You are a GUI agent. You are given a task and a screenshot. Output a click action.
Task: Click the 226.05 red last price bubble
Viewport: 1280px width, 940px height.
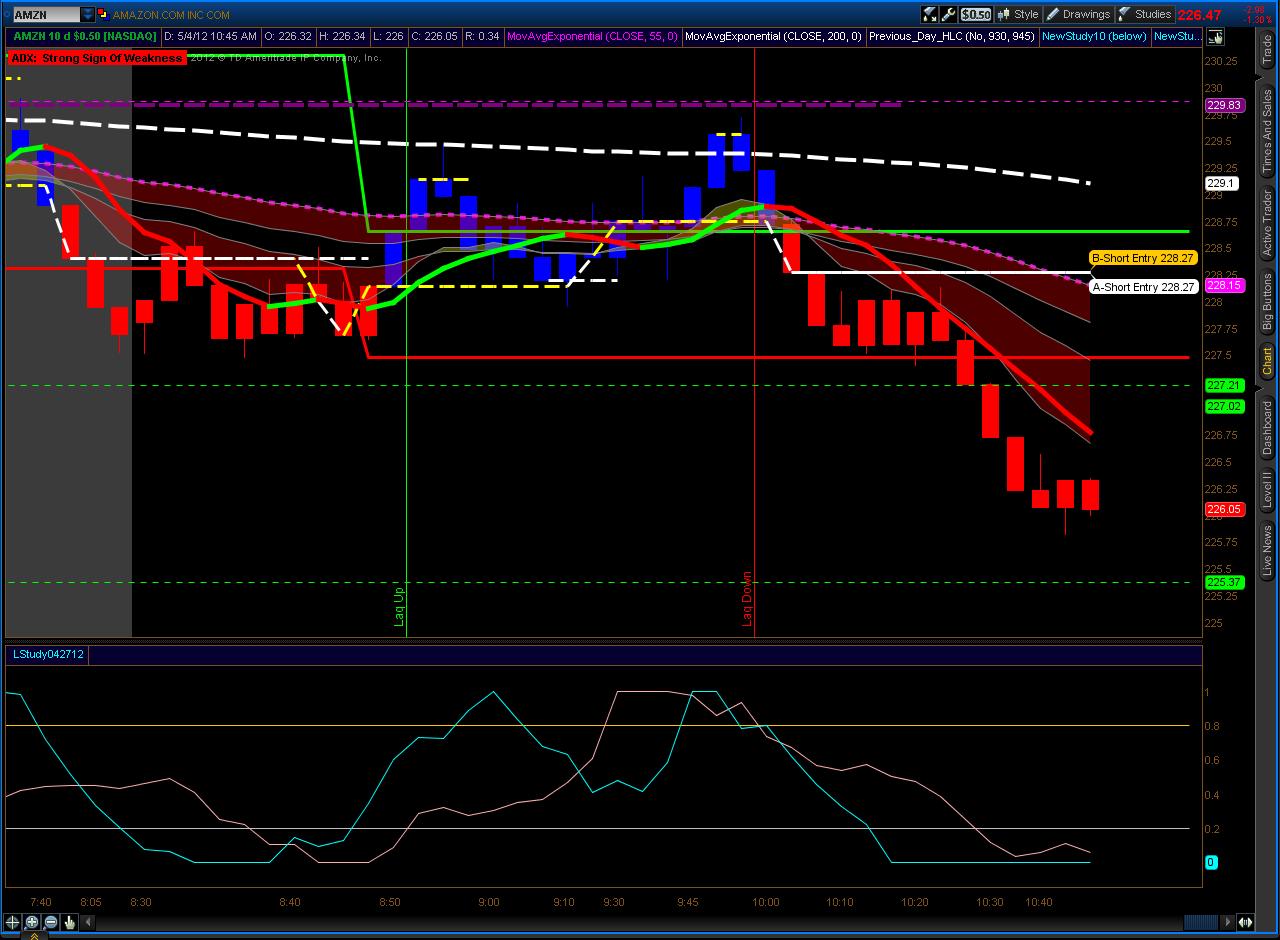point(1224,509)
